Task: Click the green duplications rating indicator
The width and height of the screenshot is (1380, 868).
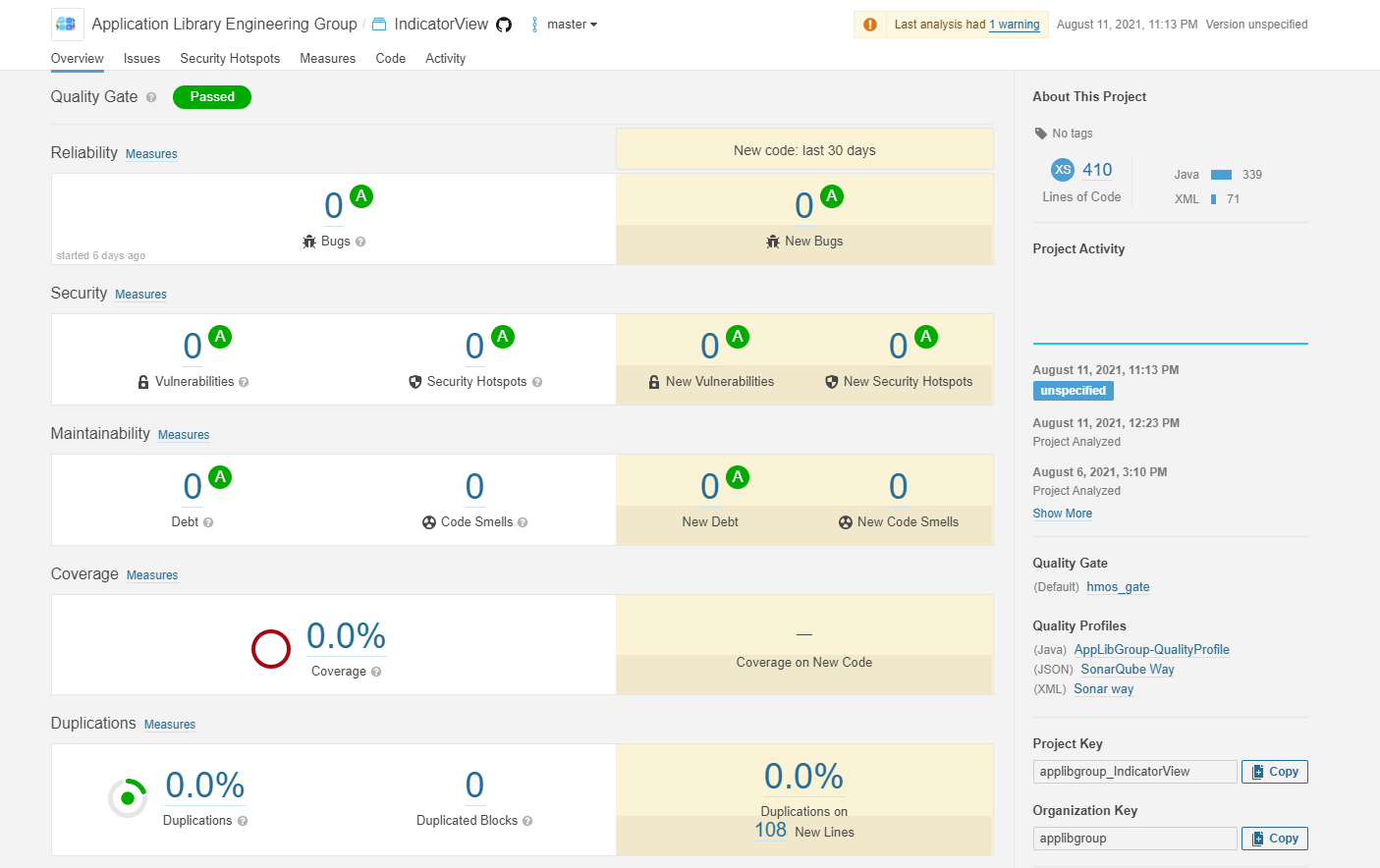Action: pyautogui.click(x=128, y=798)
